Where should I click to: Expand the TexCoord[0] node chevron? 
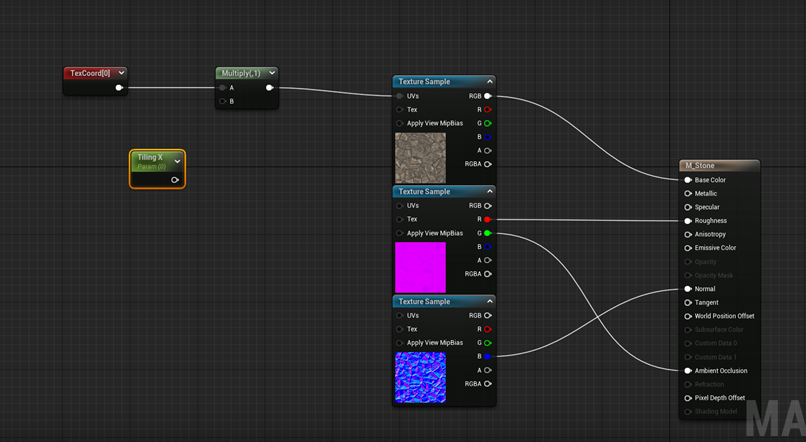pyautogui.click(x=121, y=73)
